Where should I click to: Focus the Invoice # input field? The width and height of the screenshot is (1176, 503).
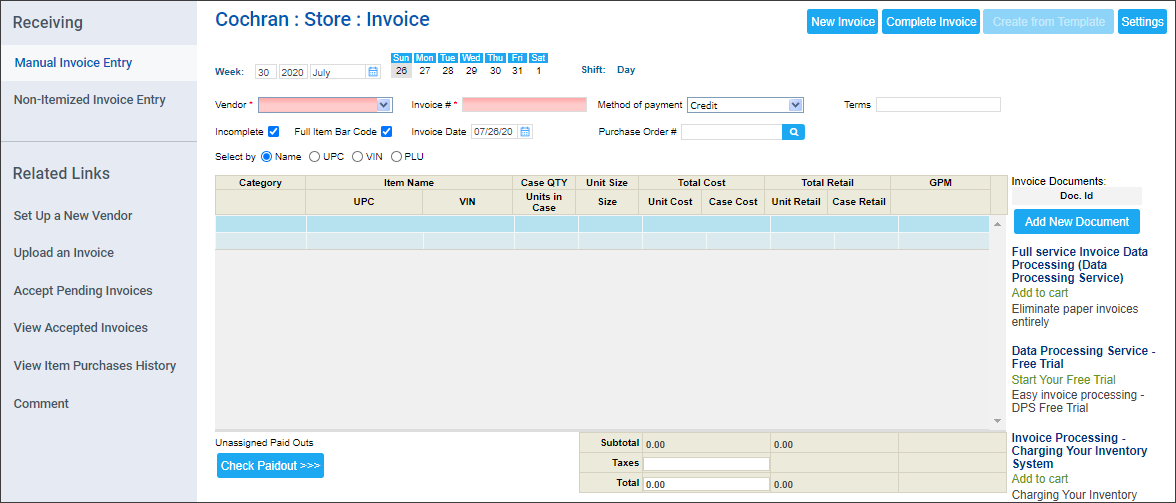pos(524,105)
